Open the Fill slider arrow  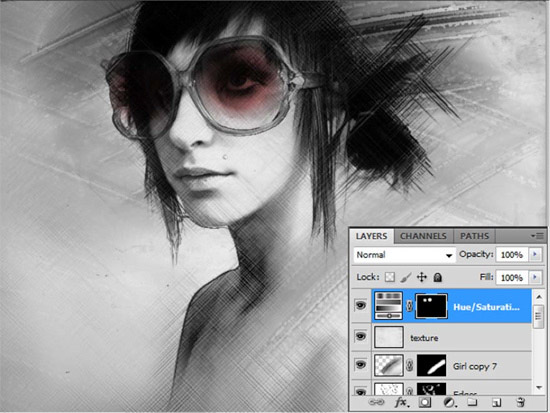535,277
